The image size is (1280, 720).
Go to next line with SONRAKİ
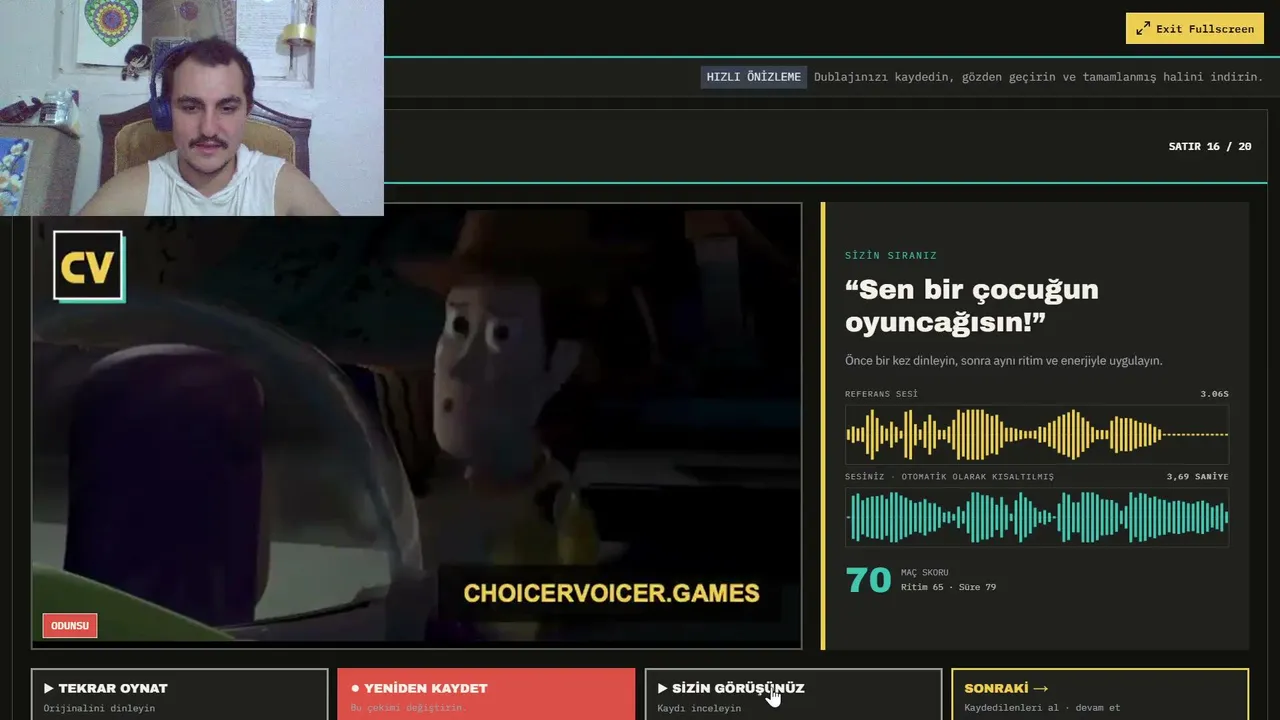coord(1100,694)
